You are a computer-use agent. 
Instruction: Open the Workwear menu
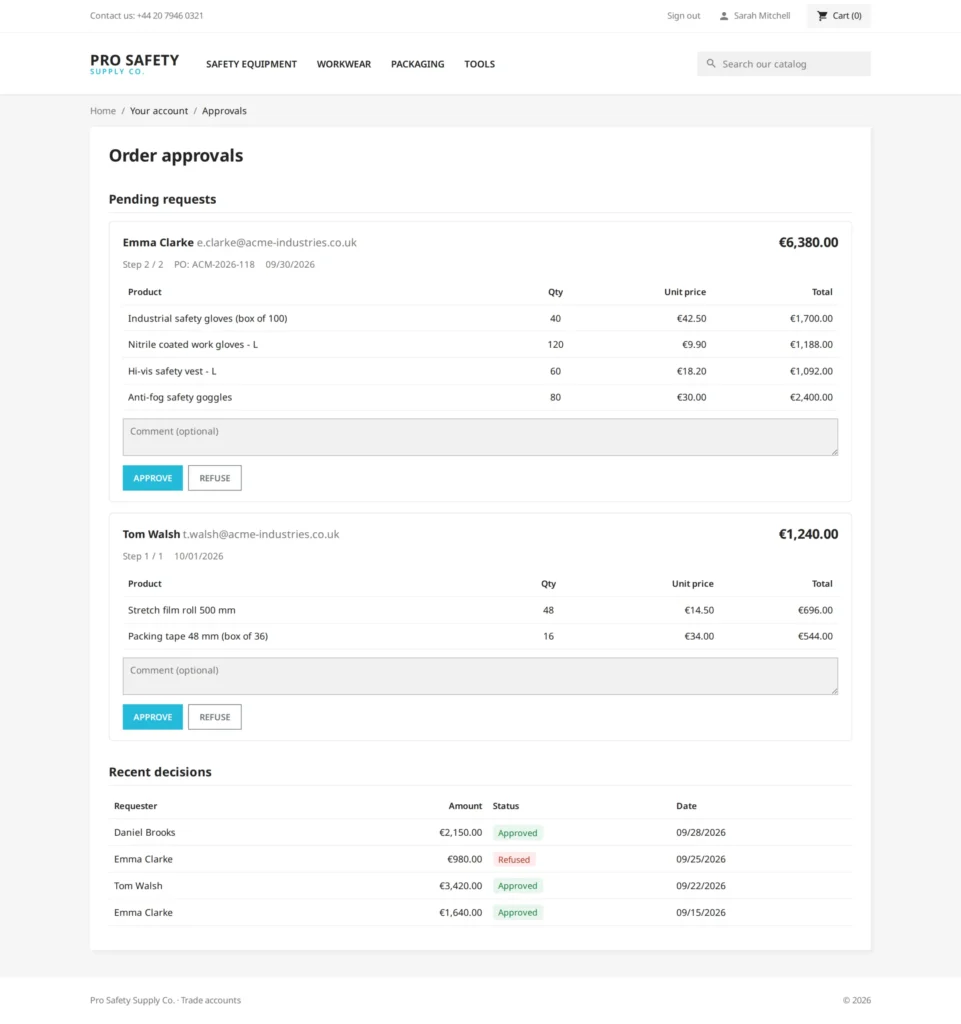344,64
